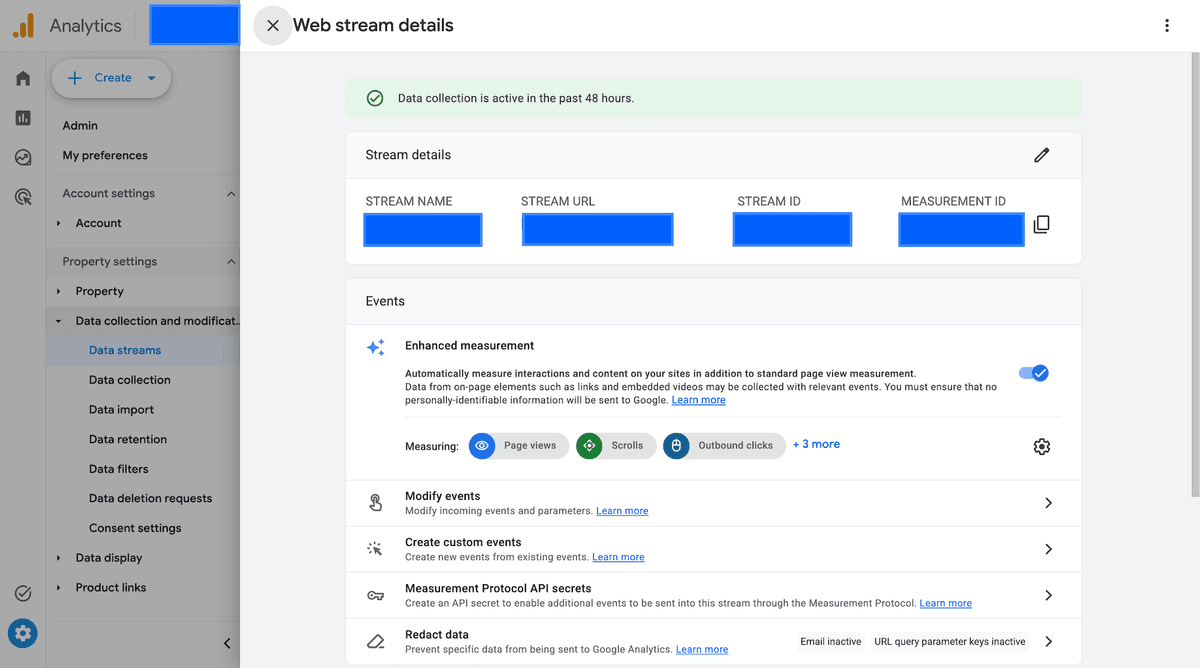Click the page vertical scrollbar
The image size is (1200, 668).
1195,275
